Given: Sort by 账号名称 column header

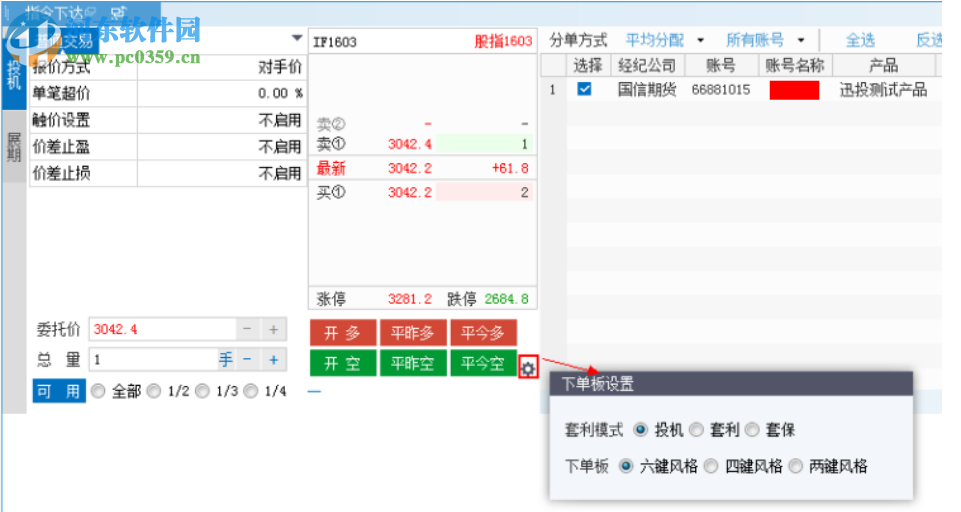Looking at the screenshot, I should (795, 65).
